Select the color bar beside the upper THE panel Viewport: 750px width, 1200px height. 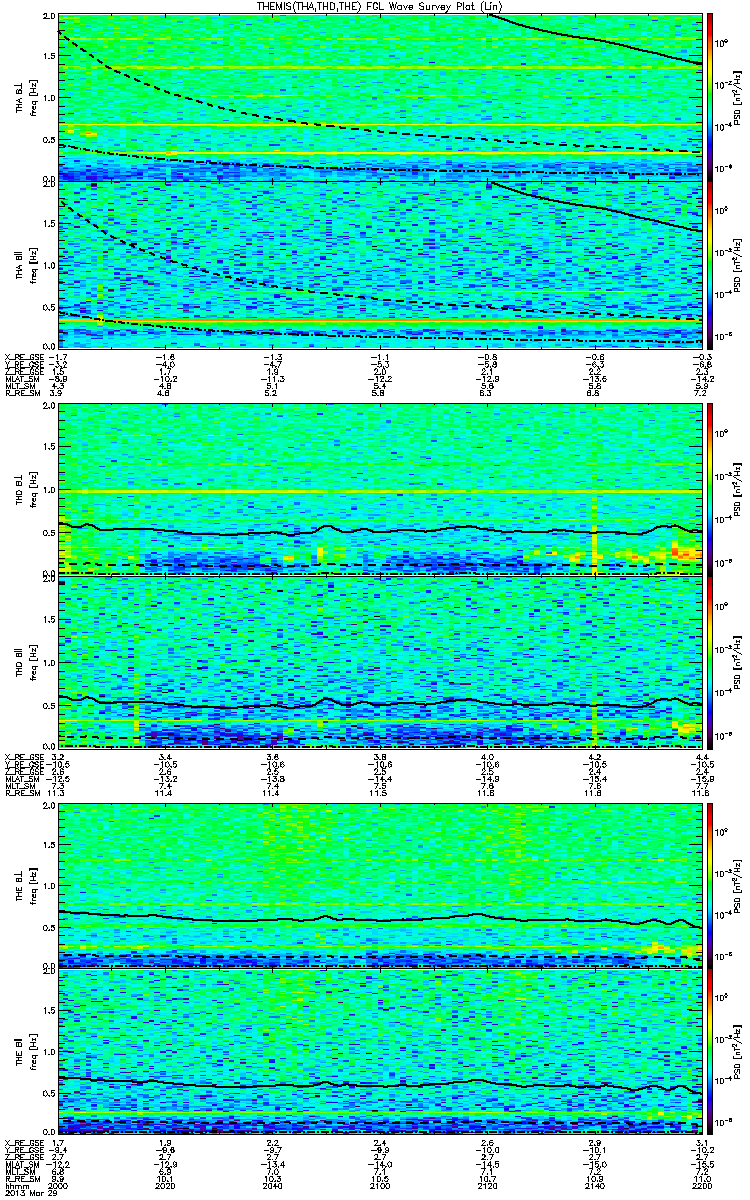710,884
